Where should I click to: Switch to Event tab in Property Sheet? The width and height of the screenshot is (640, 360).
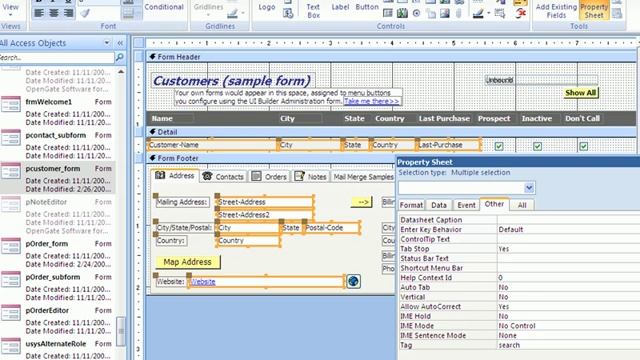point(466,205)
